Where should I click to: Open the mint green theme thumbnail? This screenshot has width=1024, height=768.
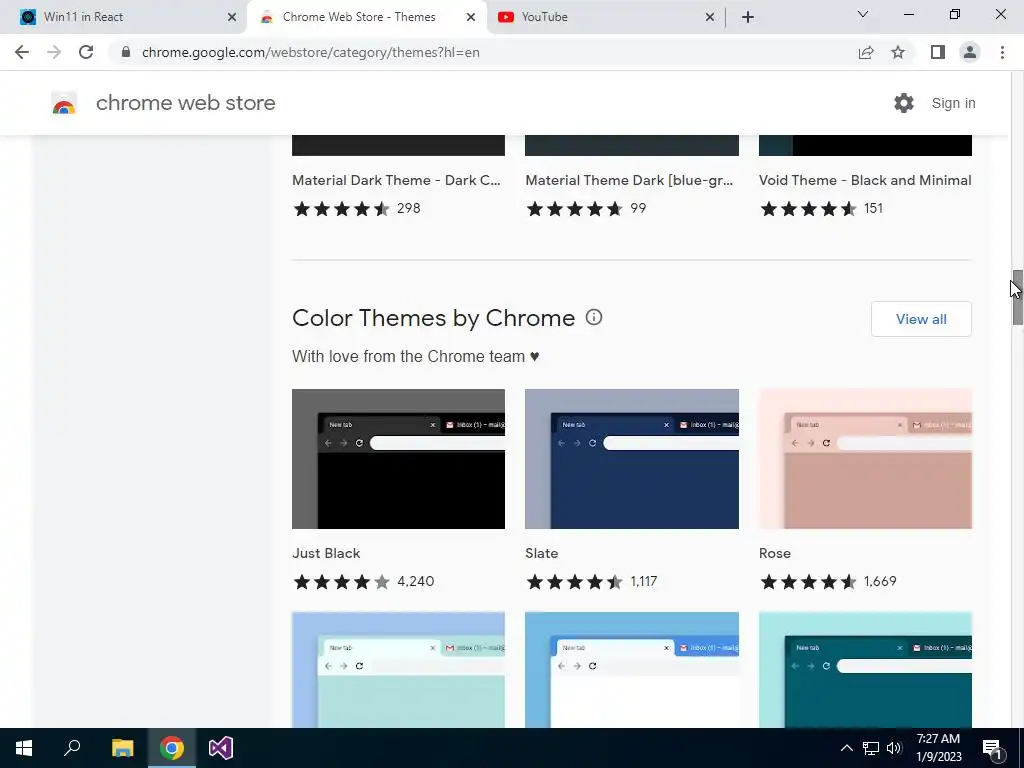[398, 670]
